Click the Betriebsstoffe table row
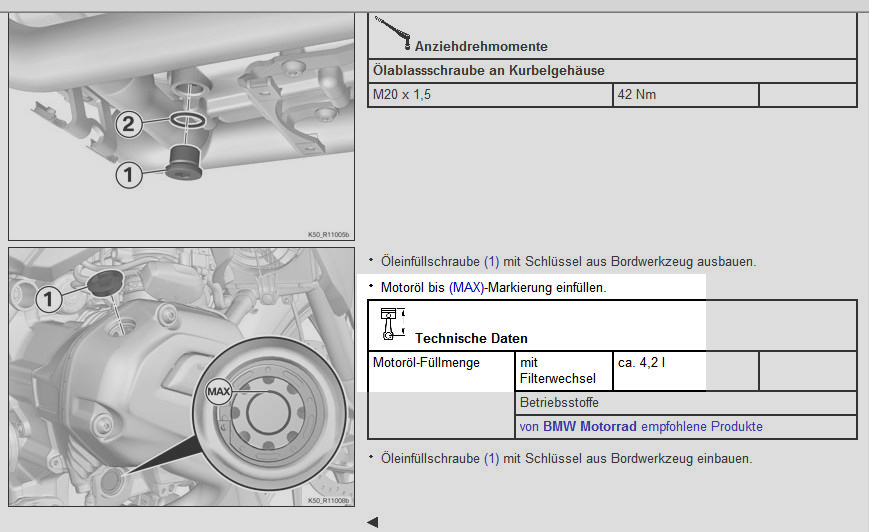 point(686,402)
